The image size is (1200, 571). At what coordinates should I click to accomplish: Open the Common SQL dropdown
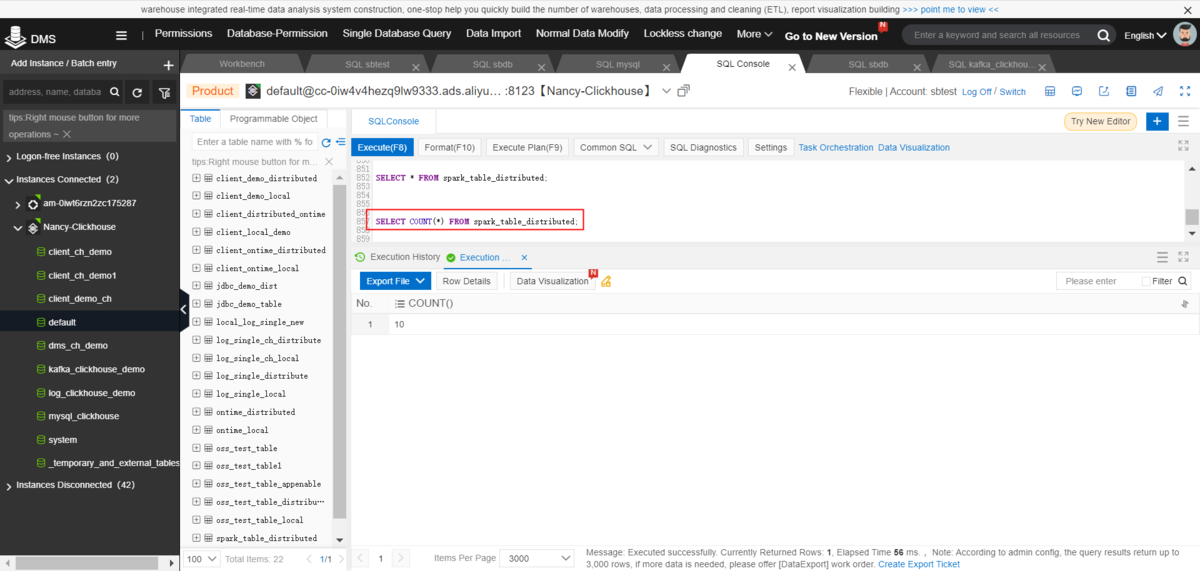(x=616, y=147)
